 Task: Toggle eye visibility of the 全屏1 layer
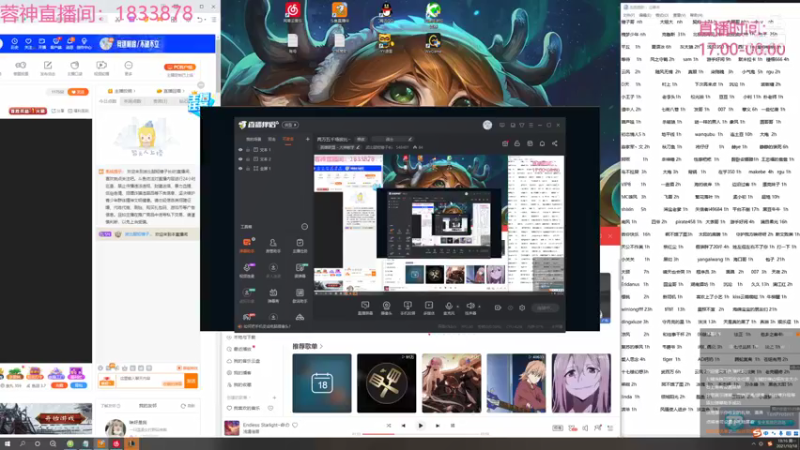point(240,168)
